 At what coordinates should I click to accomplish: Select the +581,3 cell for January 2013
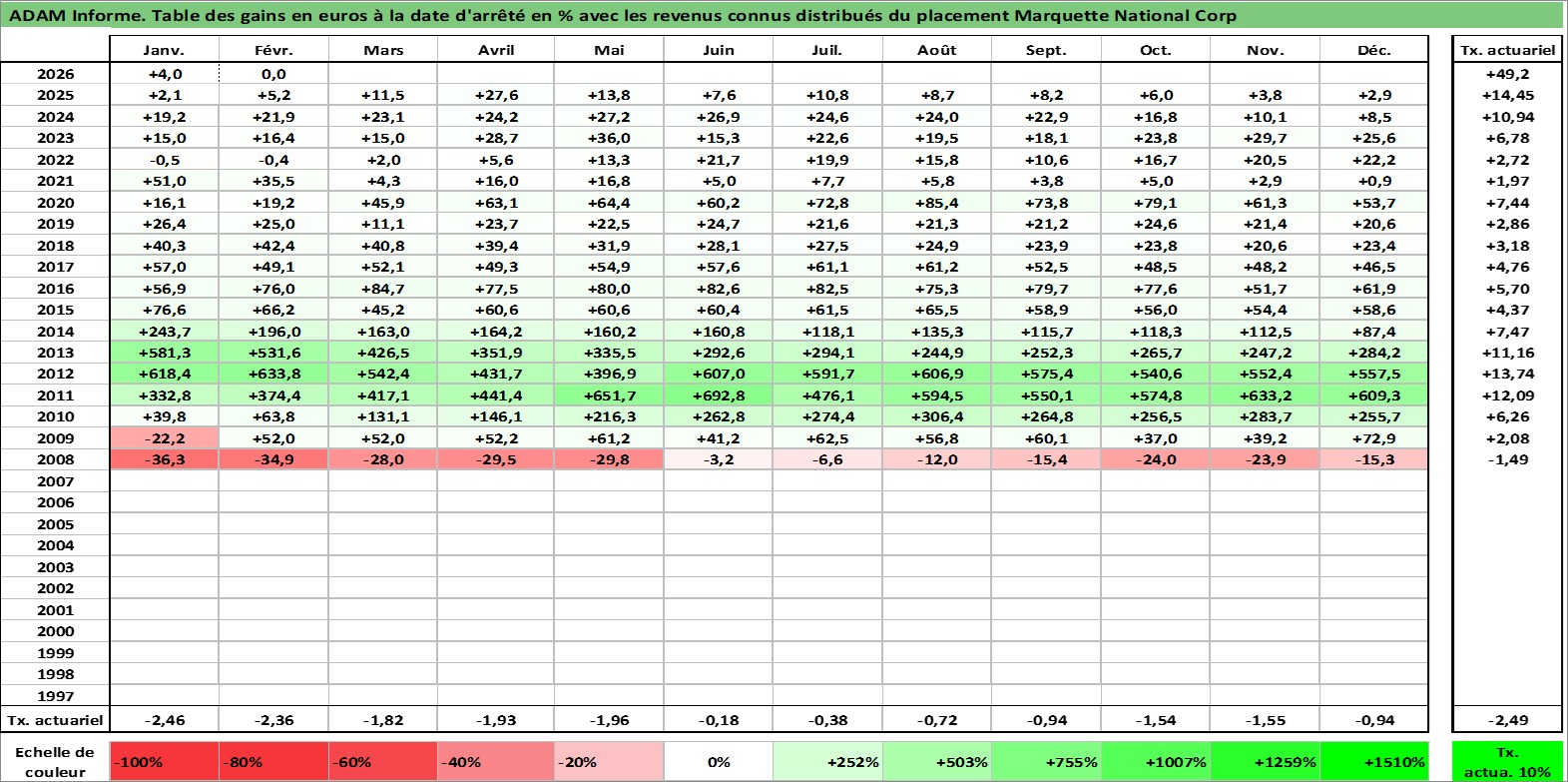click(164, 353)
